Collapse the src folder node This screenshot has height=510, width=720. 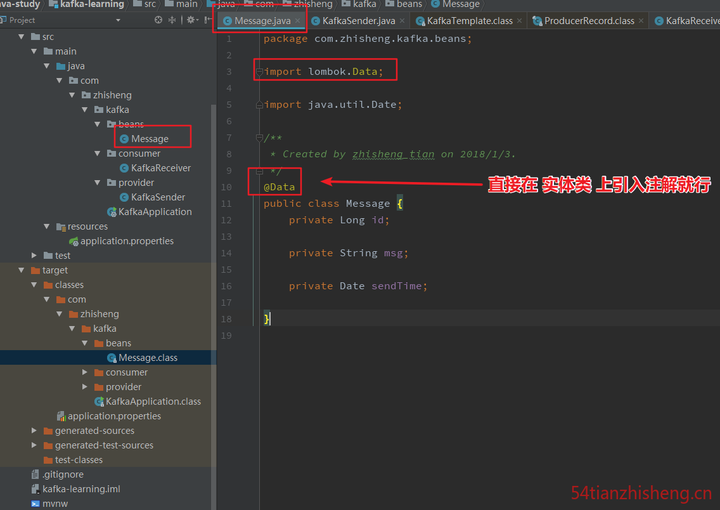pyautogui.click(x=21, y=36)
